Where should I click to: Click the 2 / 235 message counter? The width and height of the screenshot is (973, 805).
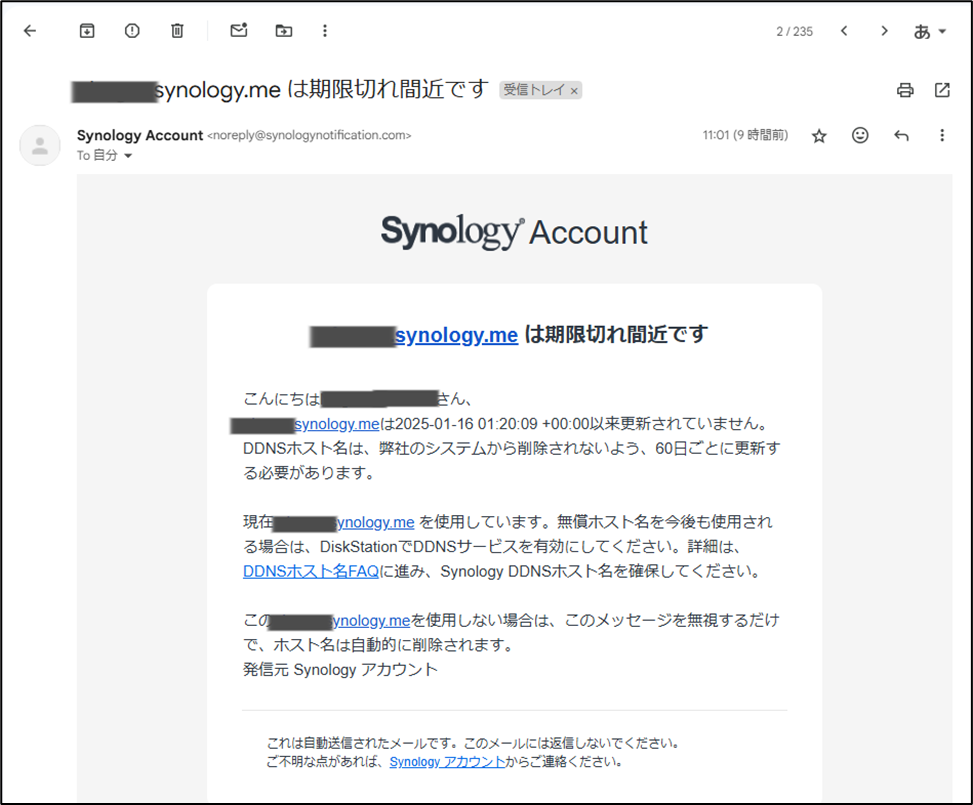click(x=794, y=31)
